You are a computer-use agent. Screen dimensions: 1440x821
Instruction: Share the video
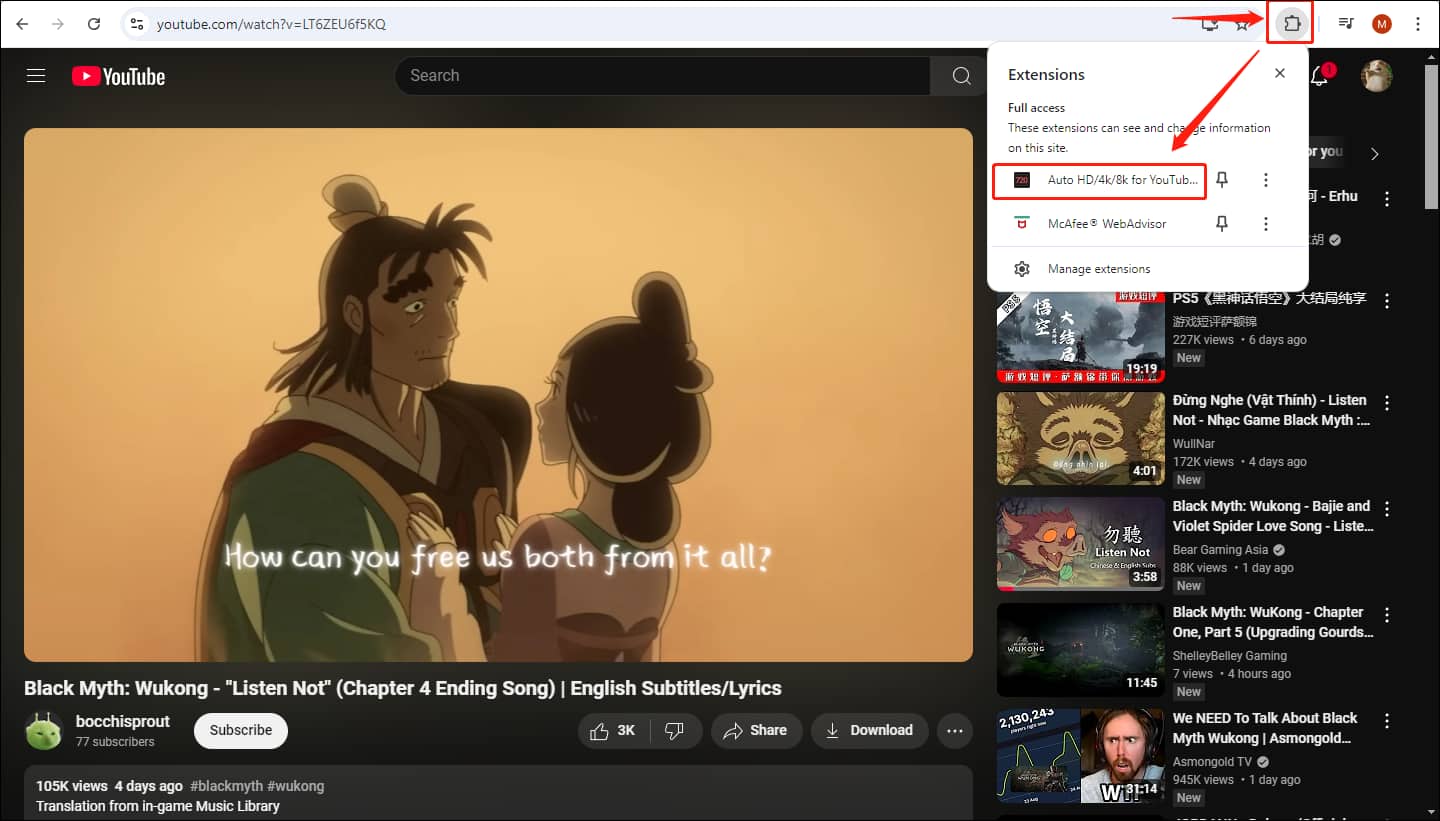756,731
